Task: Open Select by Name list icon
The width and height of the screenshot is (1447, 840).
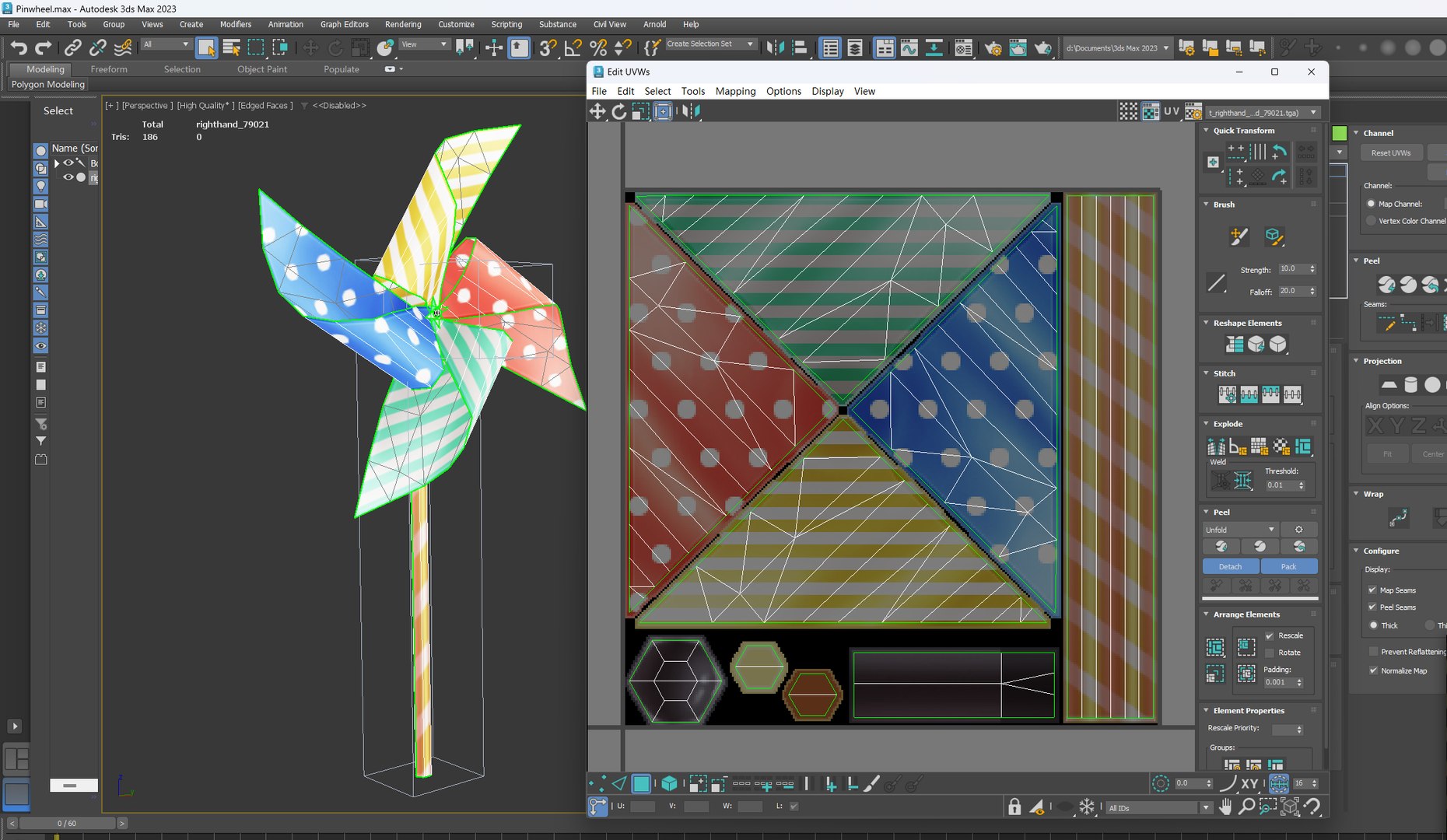Action: [231, 48]
